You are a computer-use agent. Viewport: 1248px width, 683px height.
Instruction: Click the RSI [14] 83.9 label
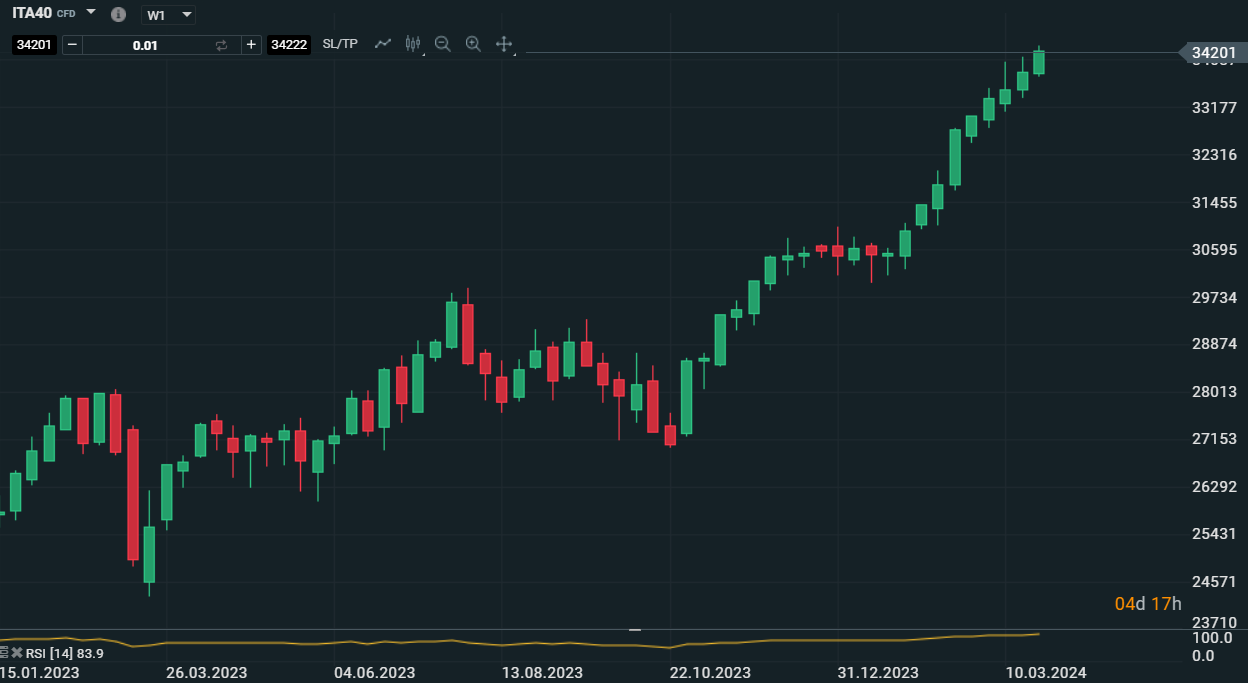(x=65, y=654)
